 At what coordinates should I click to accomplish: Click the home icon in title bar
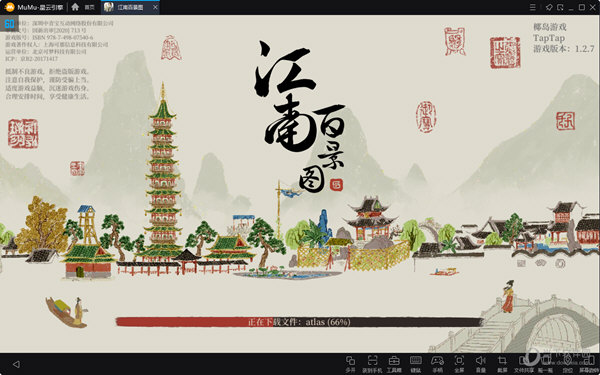pos(75,7)
